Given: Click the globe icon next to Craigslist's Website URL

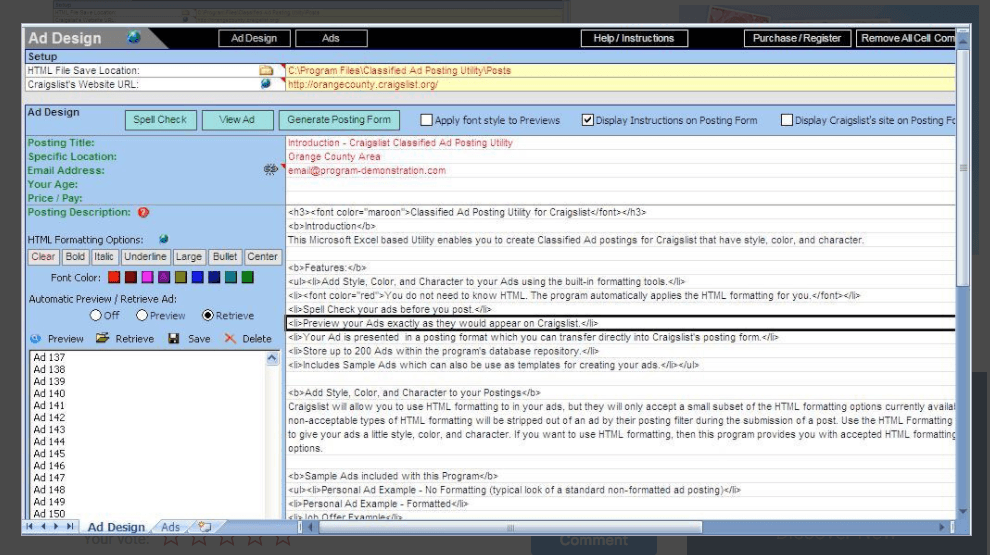Looking at the screenshot, I should 266,84.
